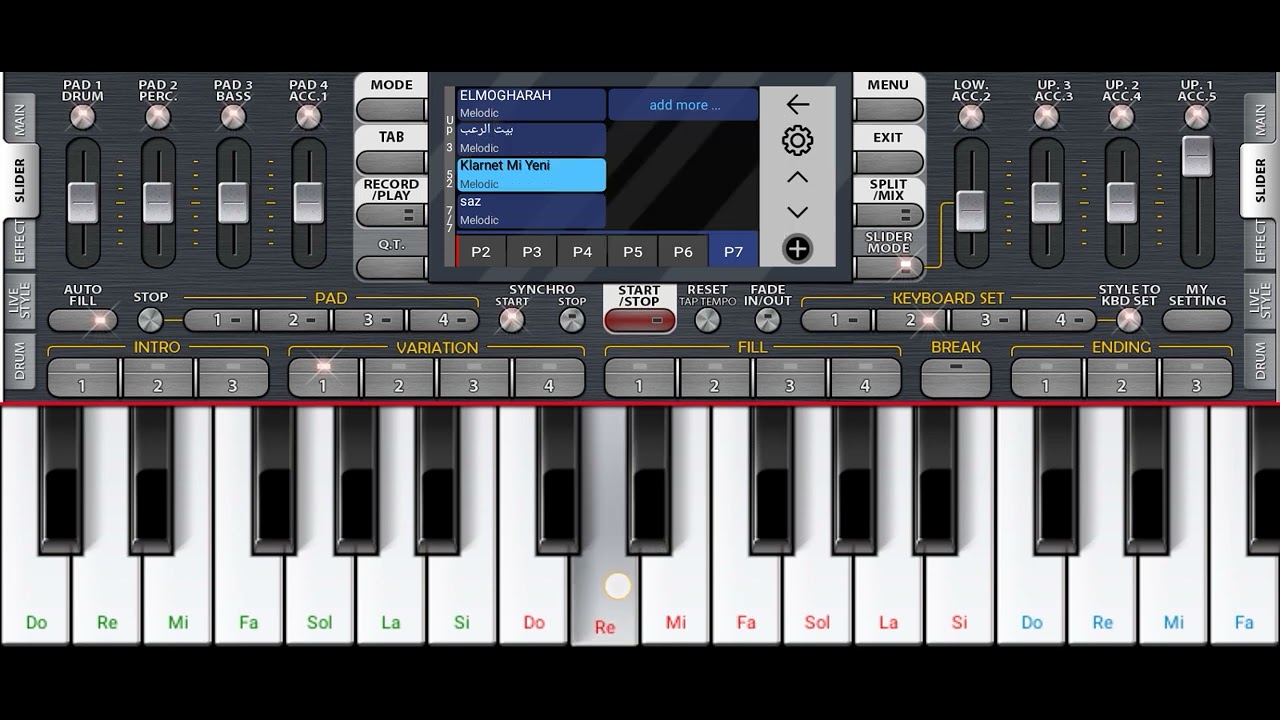Click the round plus icon in display
The image size is (1280, 720).
click(x=797, y=249)
